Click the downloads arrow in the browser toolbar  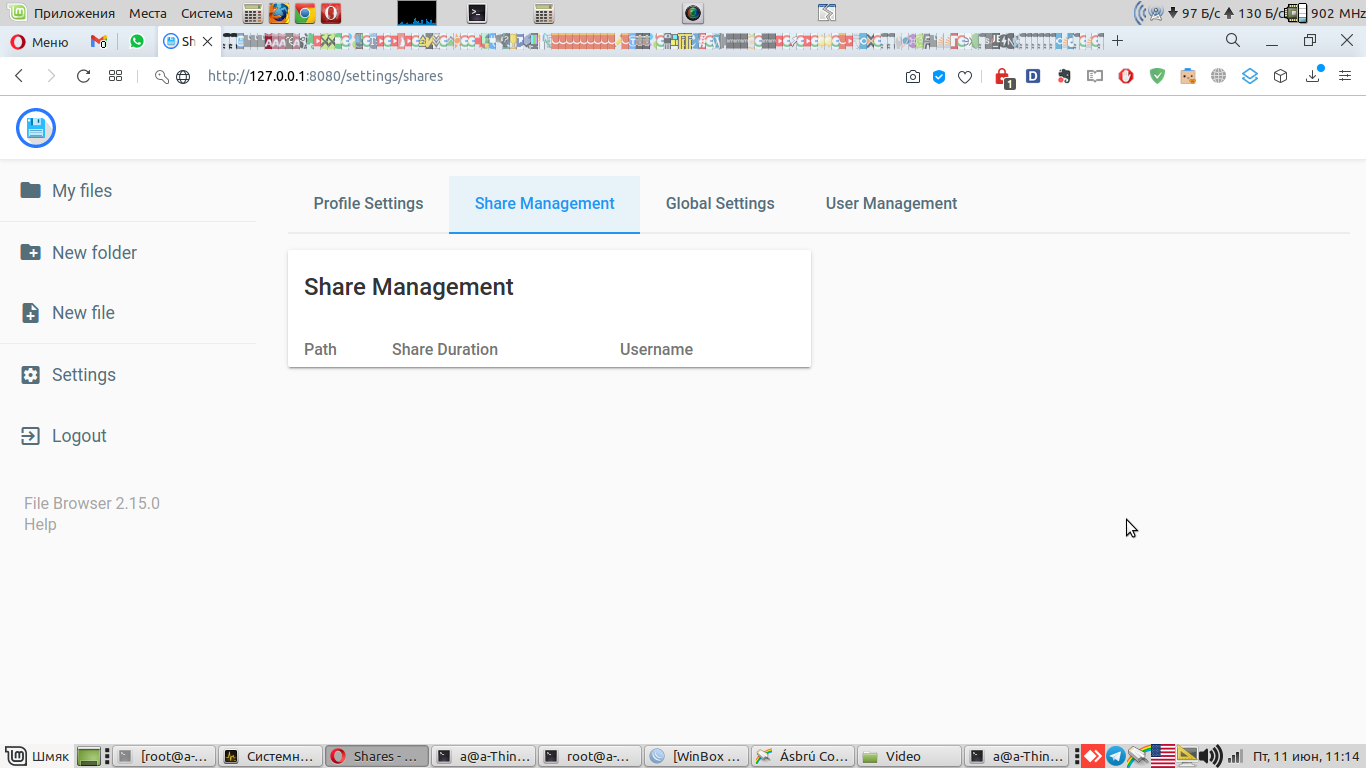(1312, 76)
